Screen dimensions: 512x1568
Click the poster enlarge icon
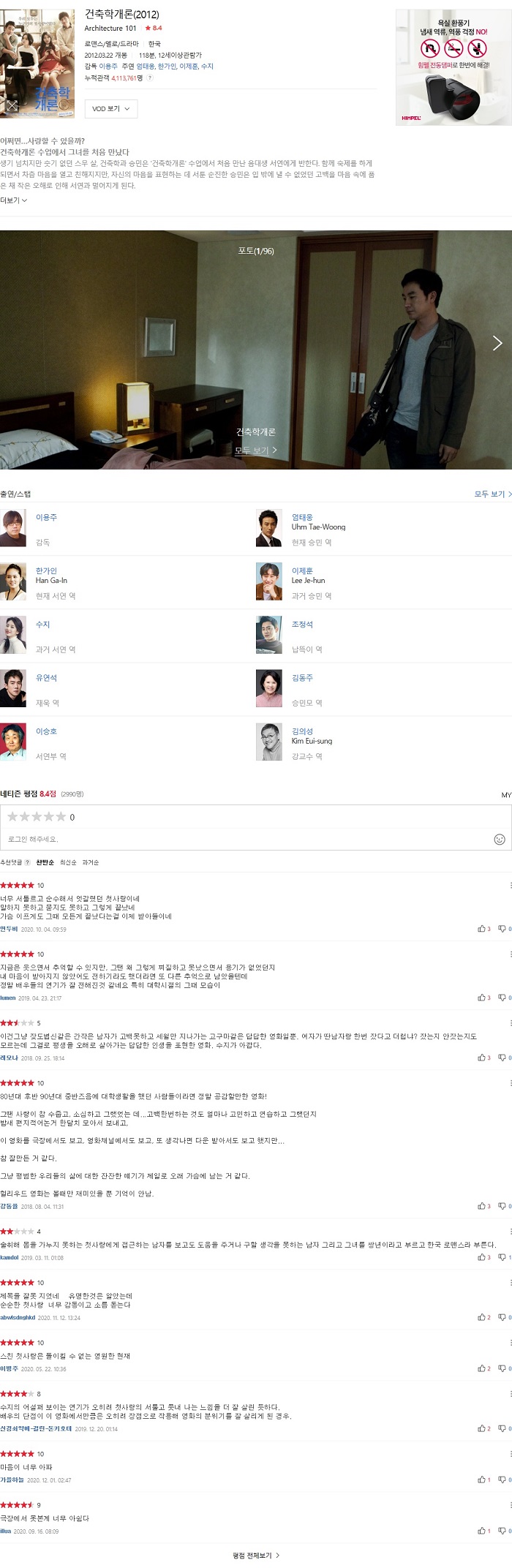[x=11, y=106]
